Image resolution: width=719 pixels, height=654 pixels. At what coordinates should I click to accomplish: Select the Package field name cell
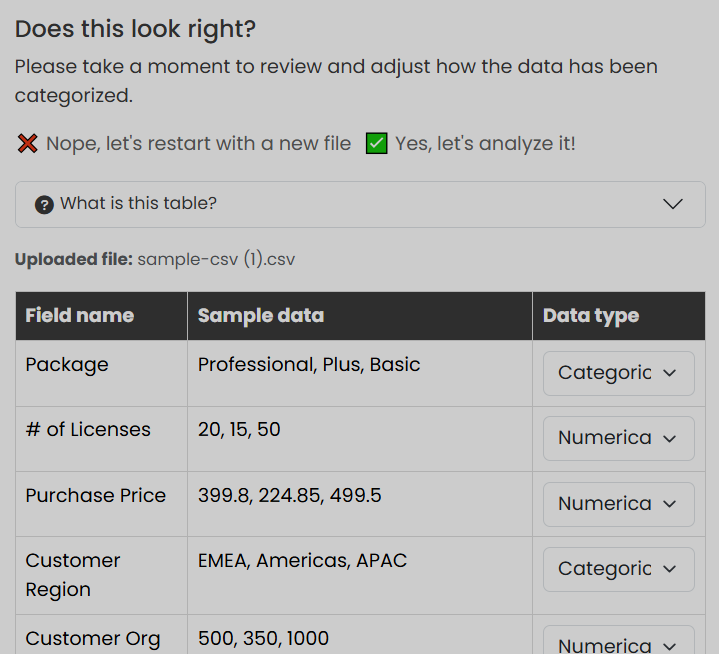point(67,365)
